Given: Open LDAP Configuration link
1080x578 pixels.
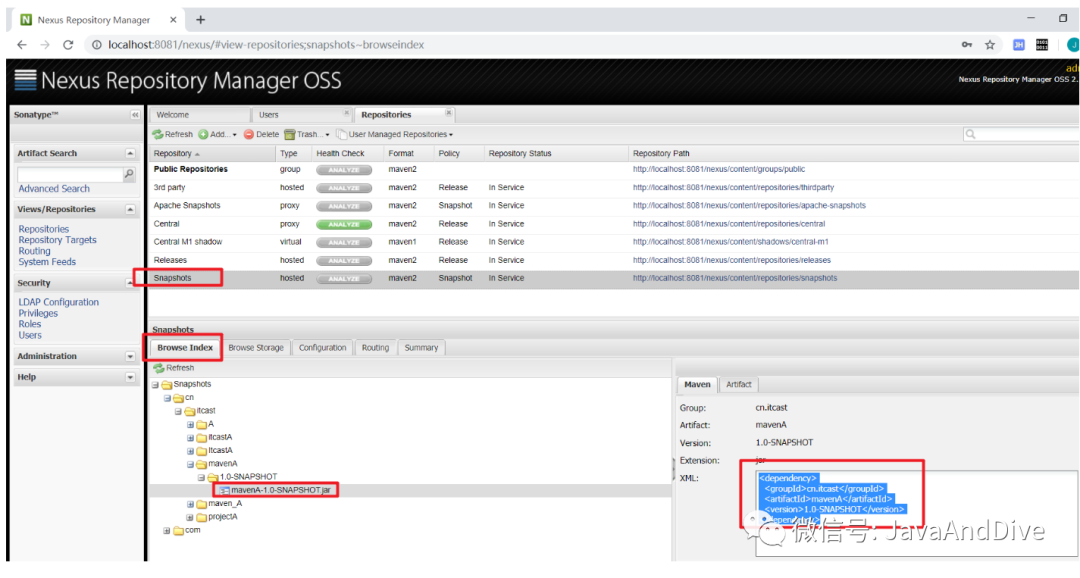Looking at the screenshot, I should pyautogui.click(x=59, y=302).
